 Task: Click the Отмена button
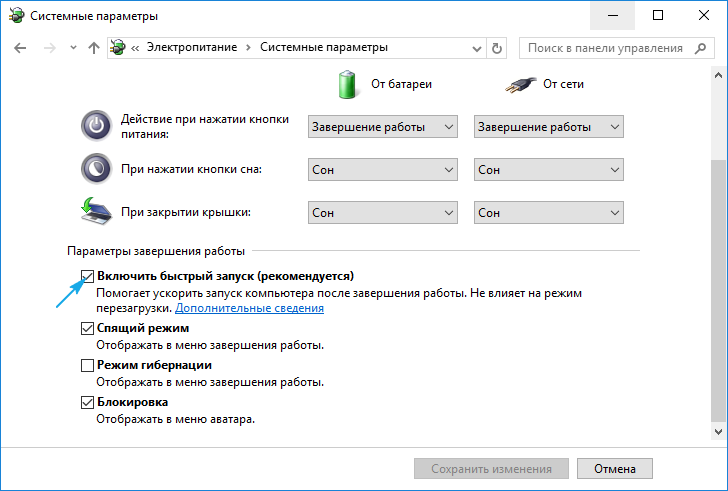[614, 468]
